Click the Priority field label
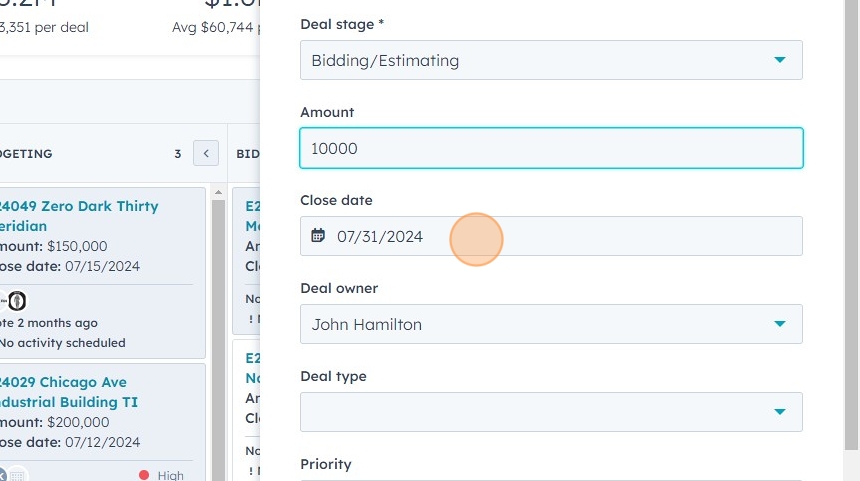This screenshot has height=481, width=860. point(325,464)
